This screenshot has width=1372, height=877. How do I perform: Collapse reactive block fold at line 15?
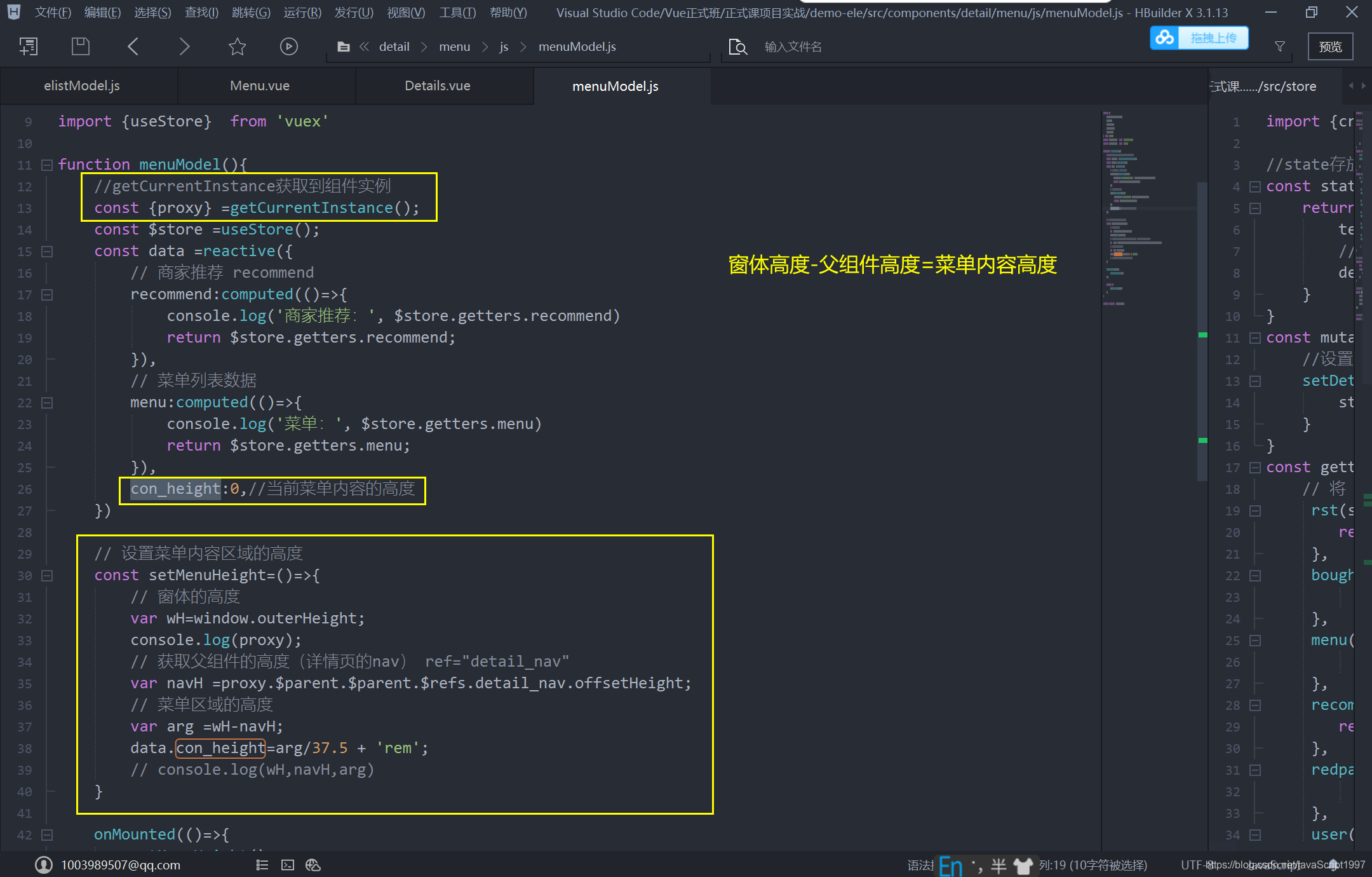click(x=46, y=252)
